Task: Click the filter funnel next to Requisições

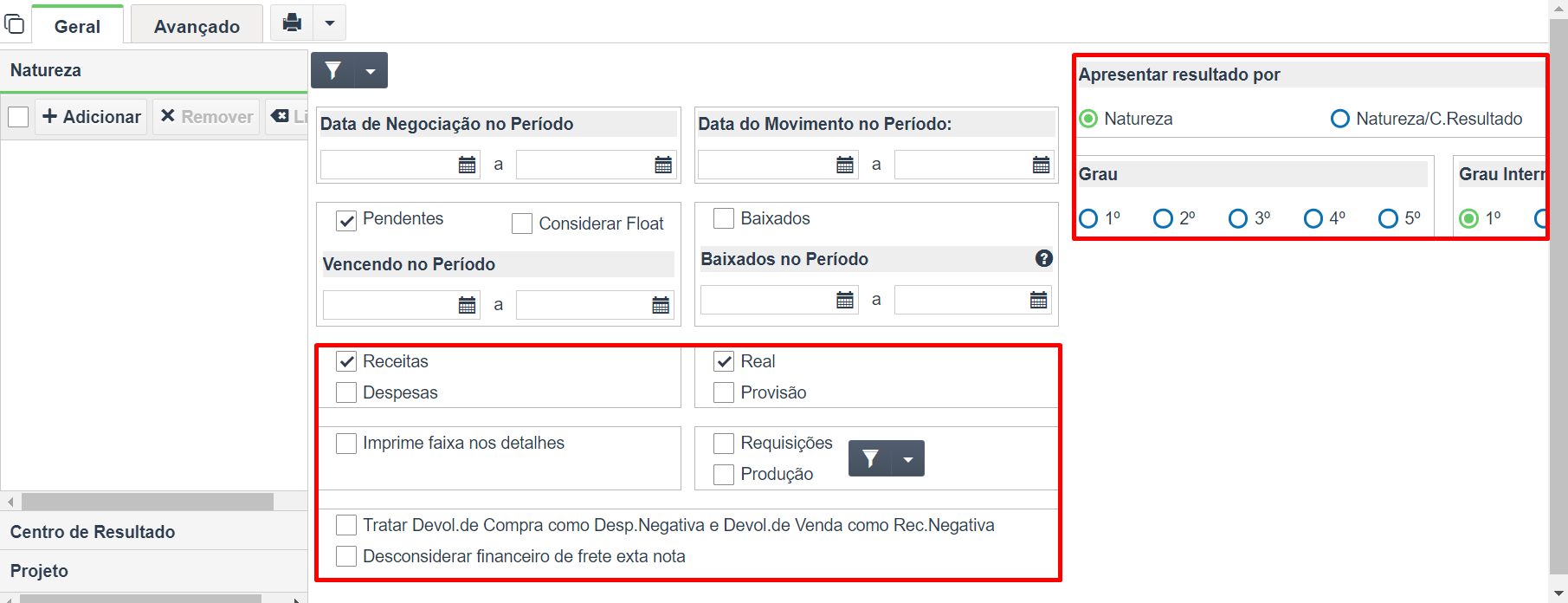Action: coord(871,458)
